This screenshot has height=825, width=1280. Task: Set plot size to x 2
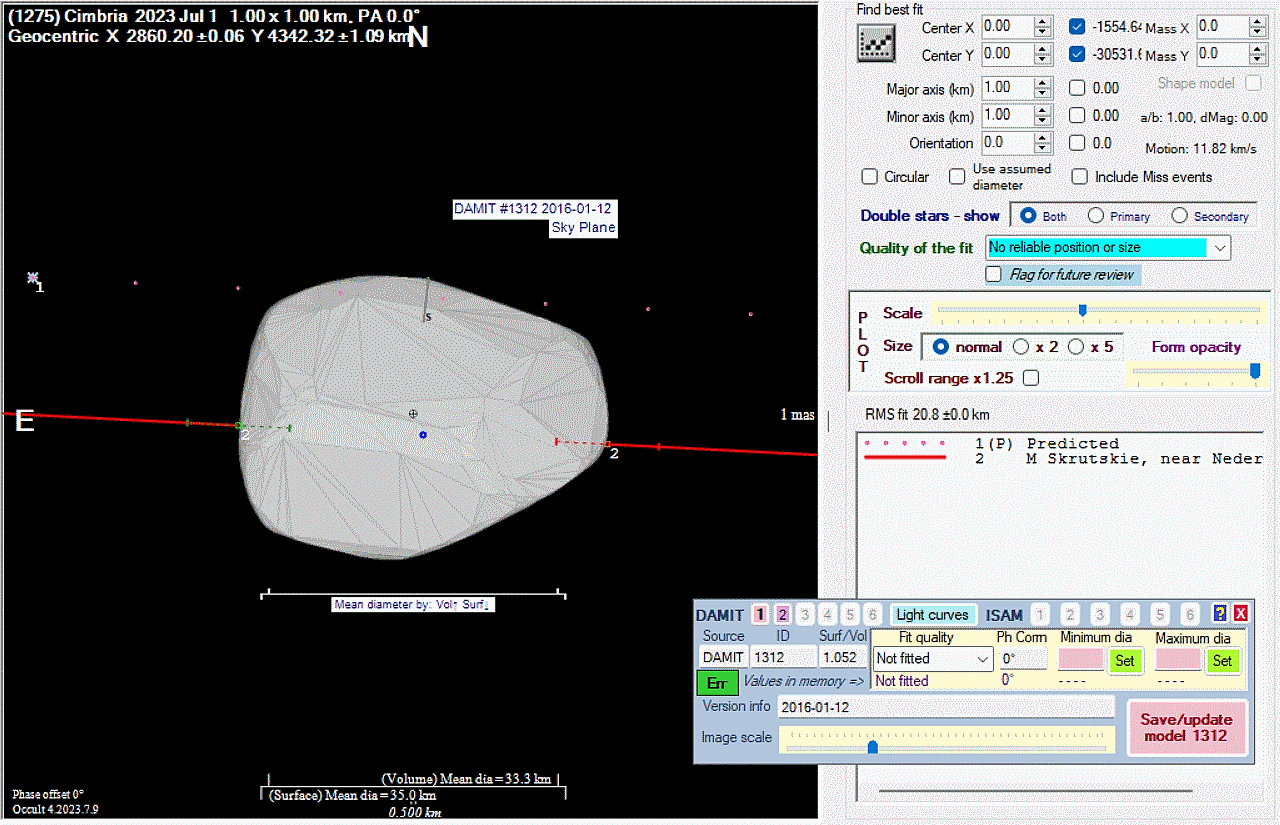(1021, 347)
